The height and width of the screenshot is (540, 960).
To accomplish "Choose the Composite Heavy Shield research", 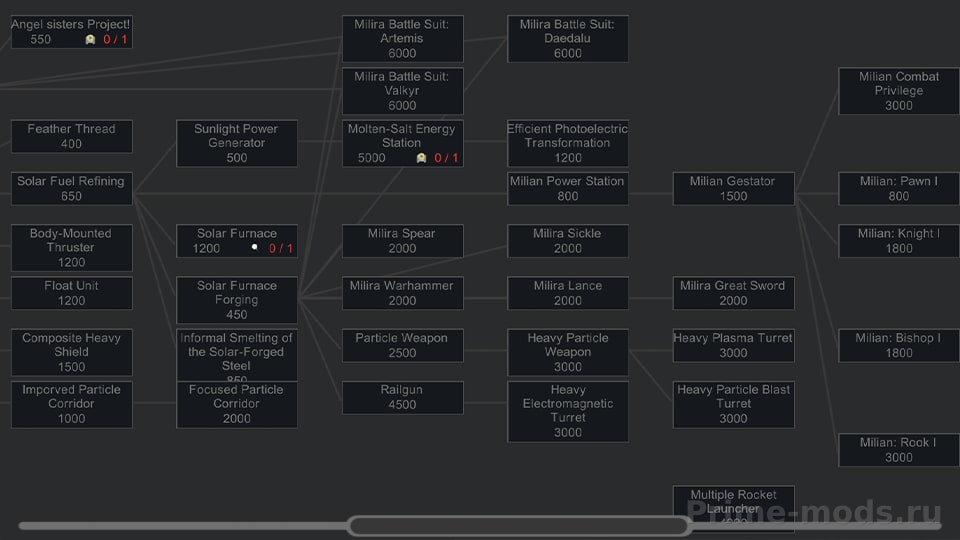I will [72, 352].
